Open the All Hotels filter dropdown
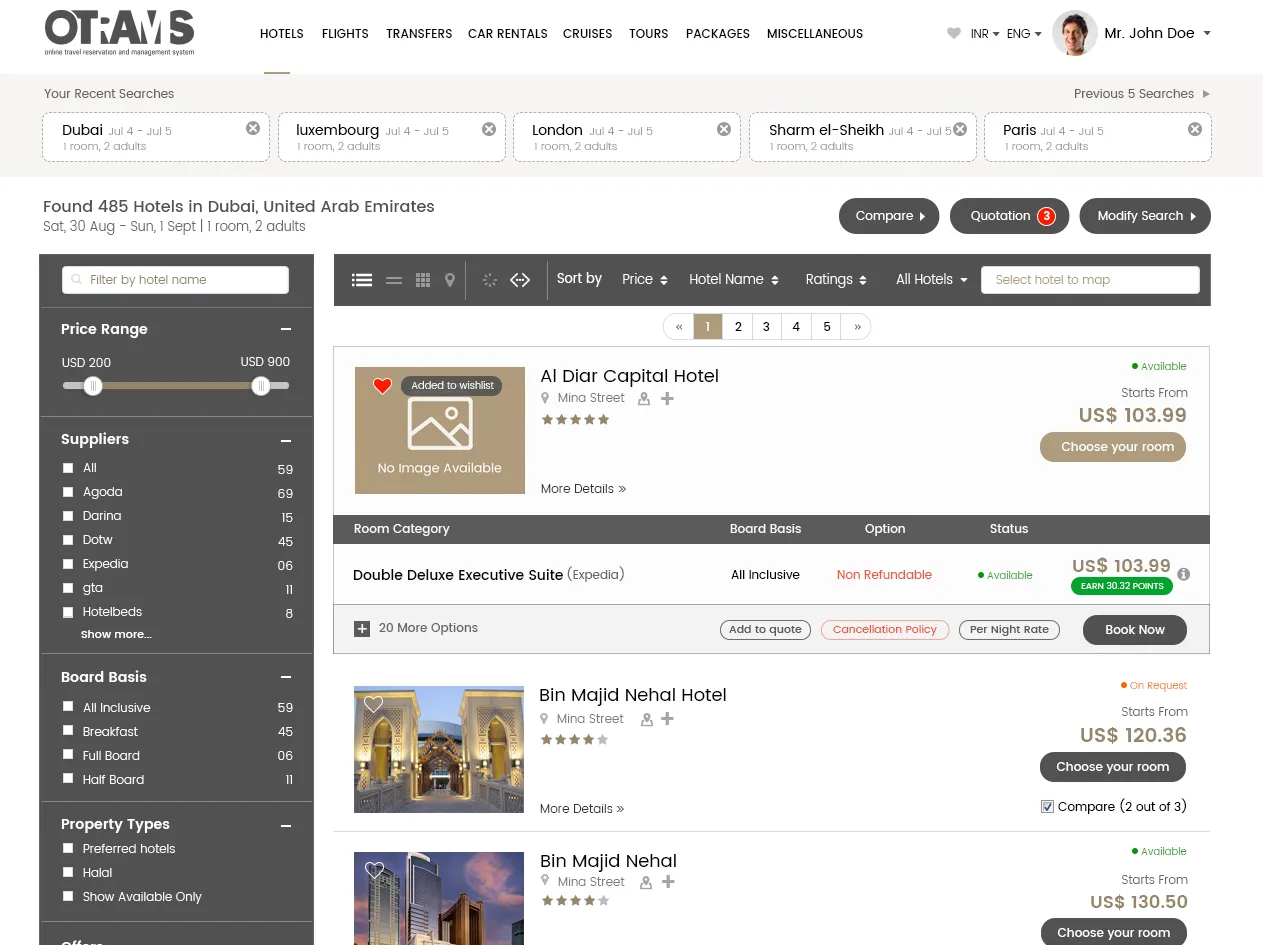Image resolution: width=1263 pixels, height=945 pixels. click(x=931, y=280)
